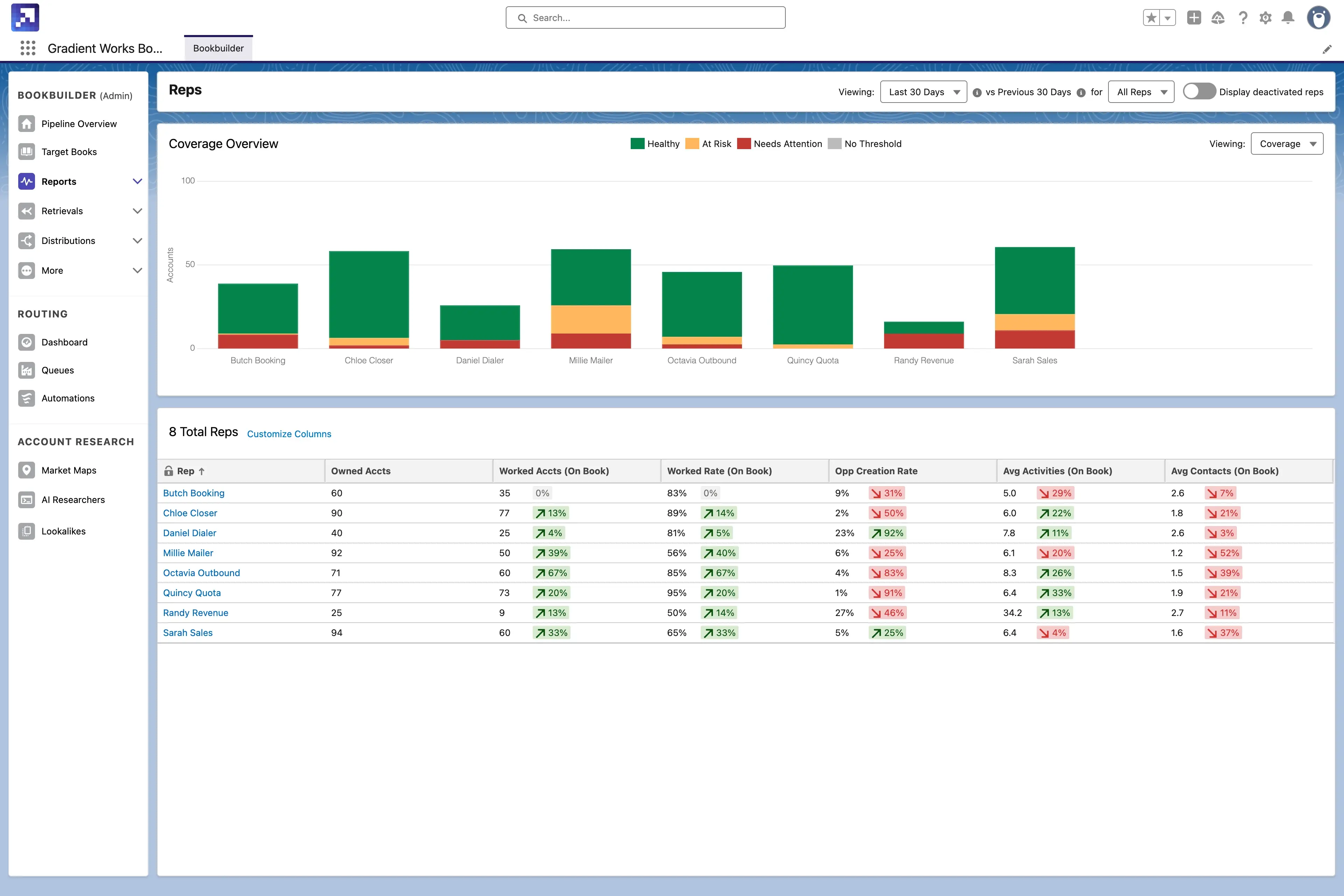Open notifications bell icon
The height and width of the screenshot is (896, 1344).
click(1288, 18)
